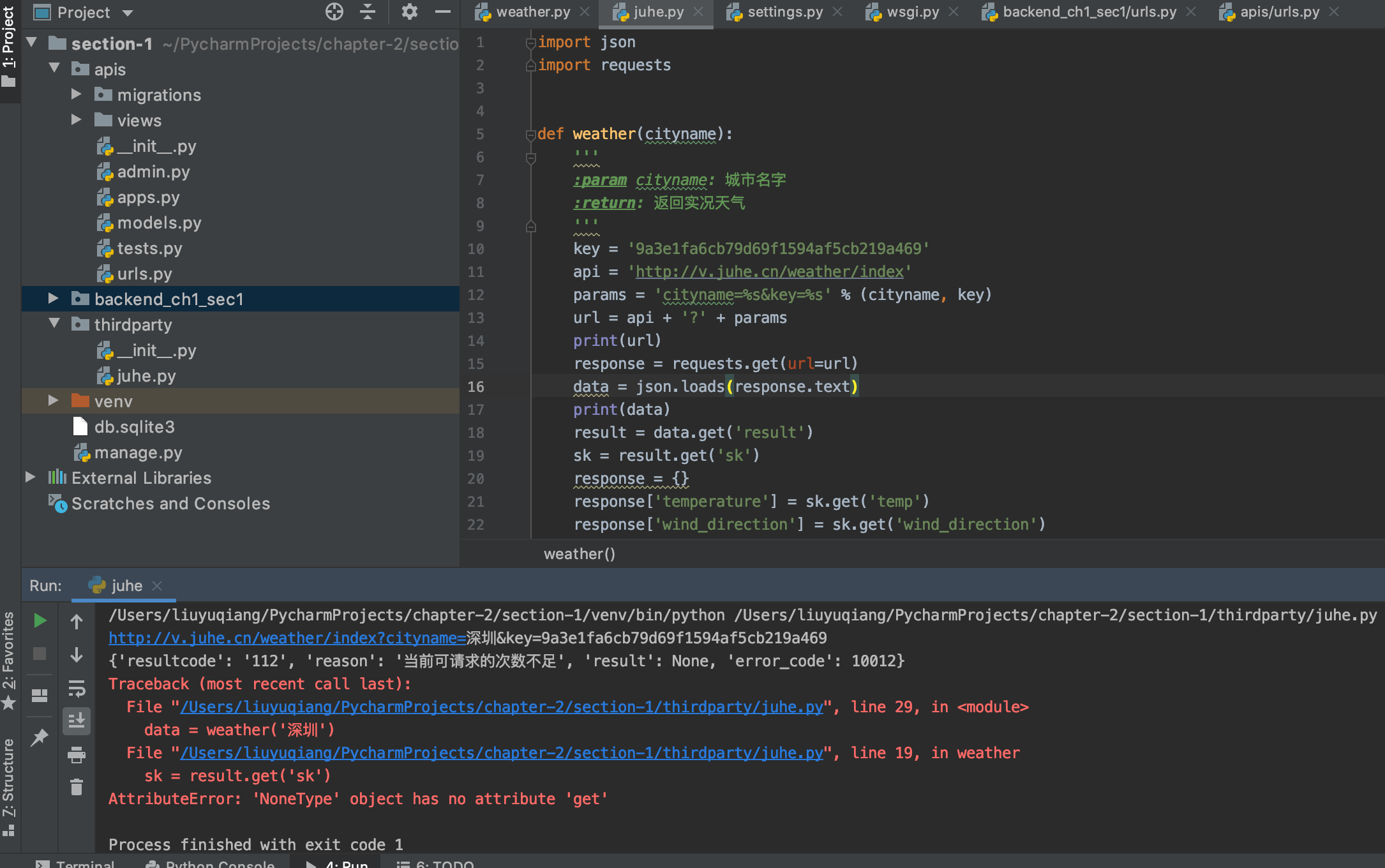The height and width of the screenshot is (868, 1385).
Task: Place cursor on line 16 json.loads code
Action: (715, 386)
